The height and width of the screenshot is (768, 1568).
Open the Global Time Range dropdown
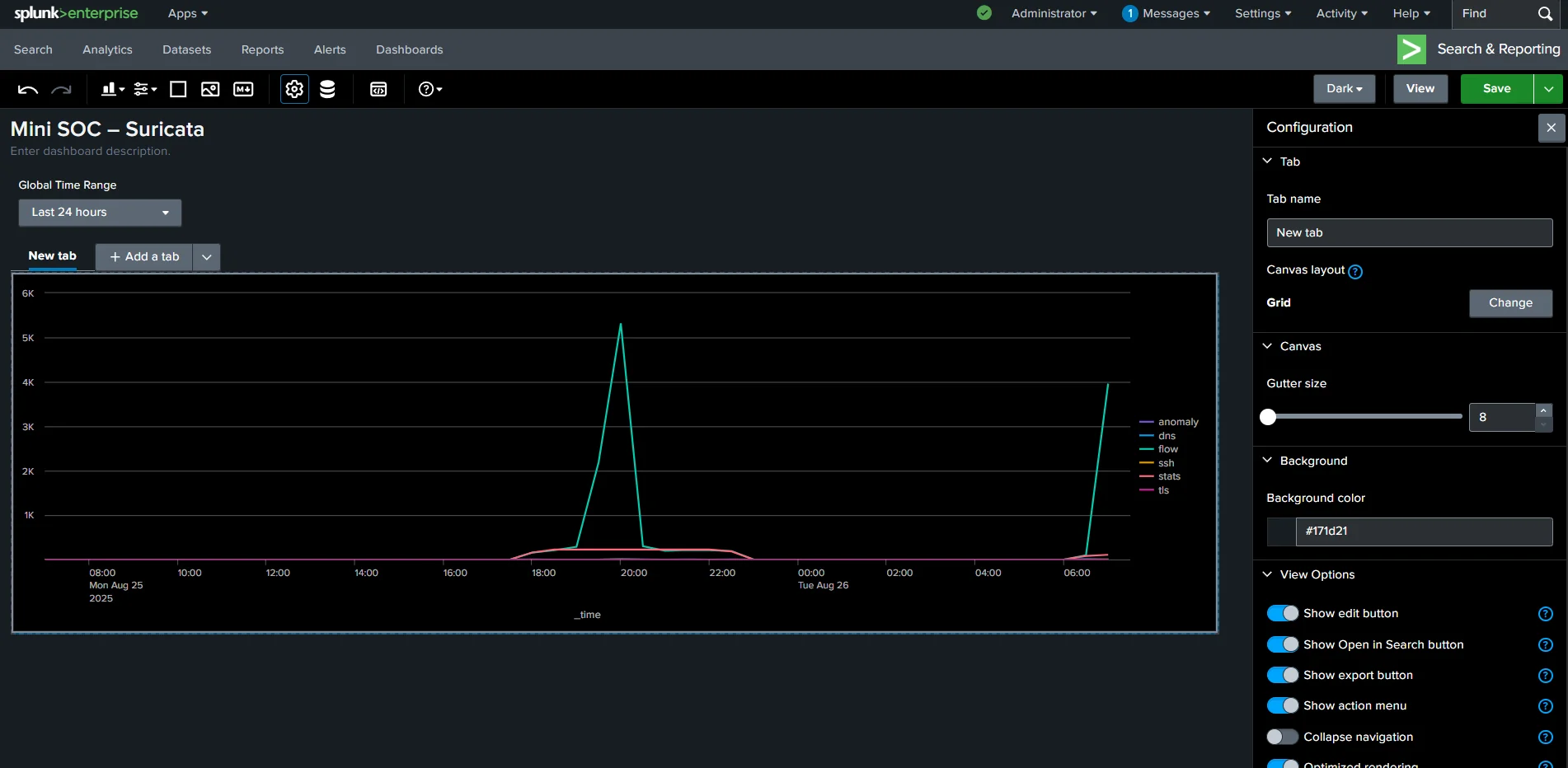[x=100, y=213]
